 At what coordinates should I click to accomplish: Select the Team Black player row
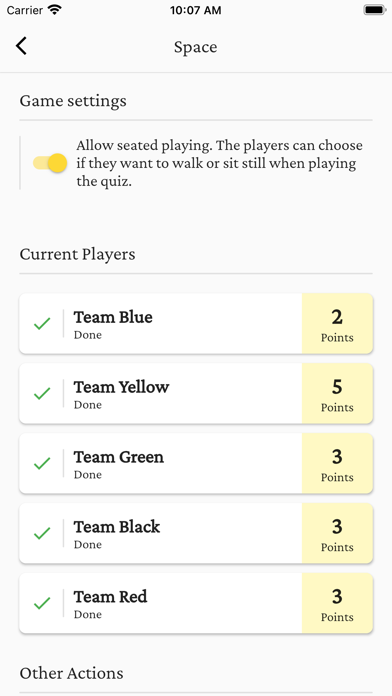coord(196,533)
